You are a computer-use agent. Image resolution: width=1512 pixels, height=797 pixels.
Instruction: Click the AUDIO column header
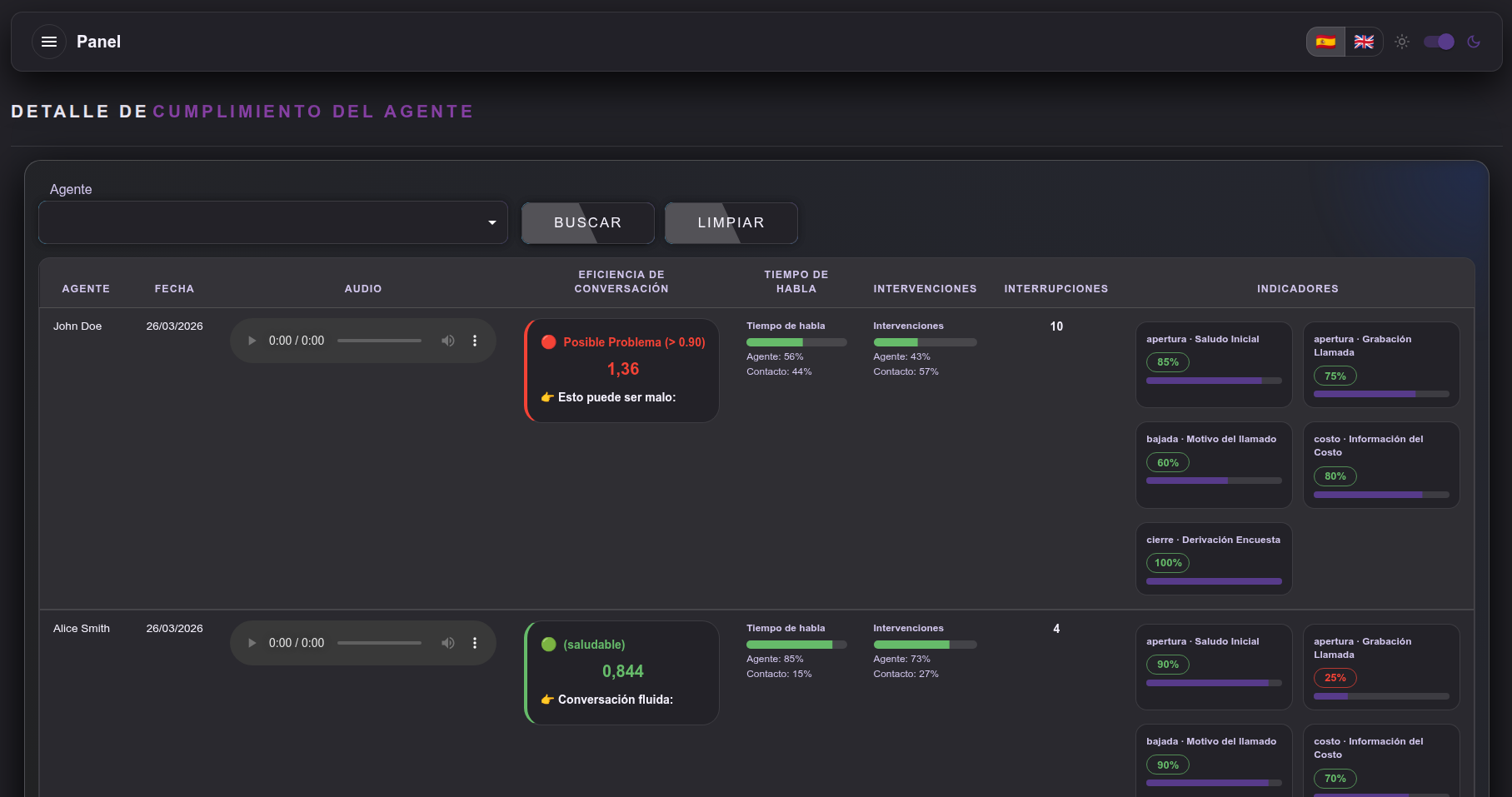363,289
